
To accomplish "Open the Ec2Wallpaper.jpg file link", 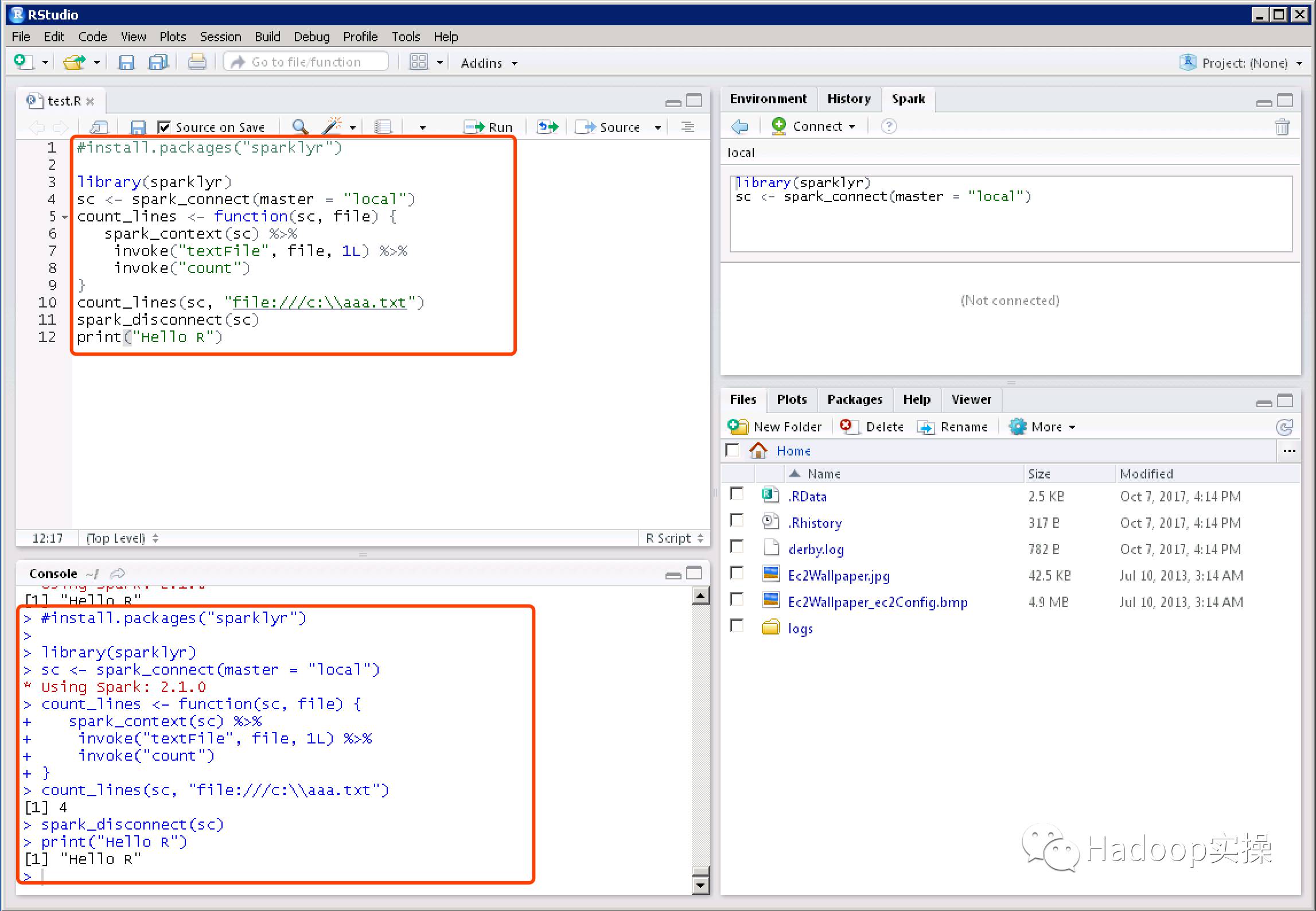I will point(838,575).
